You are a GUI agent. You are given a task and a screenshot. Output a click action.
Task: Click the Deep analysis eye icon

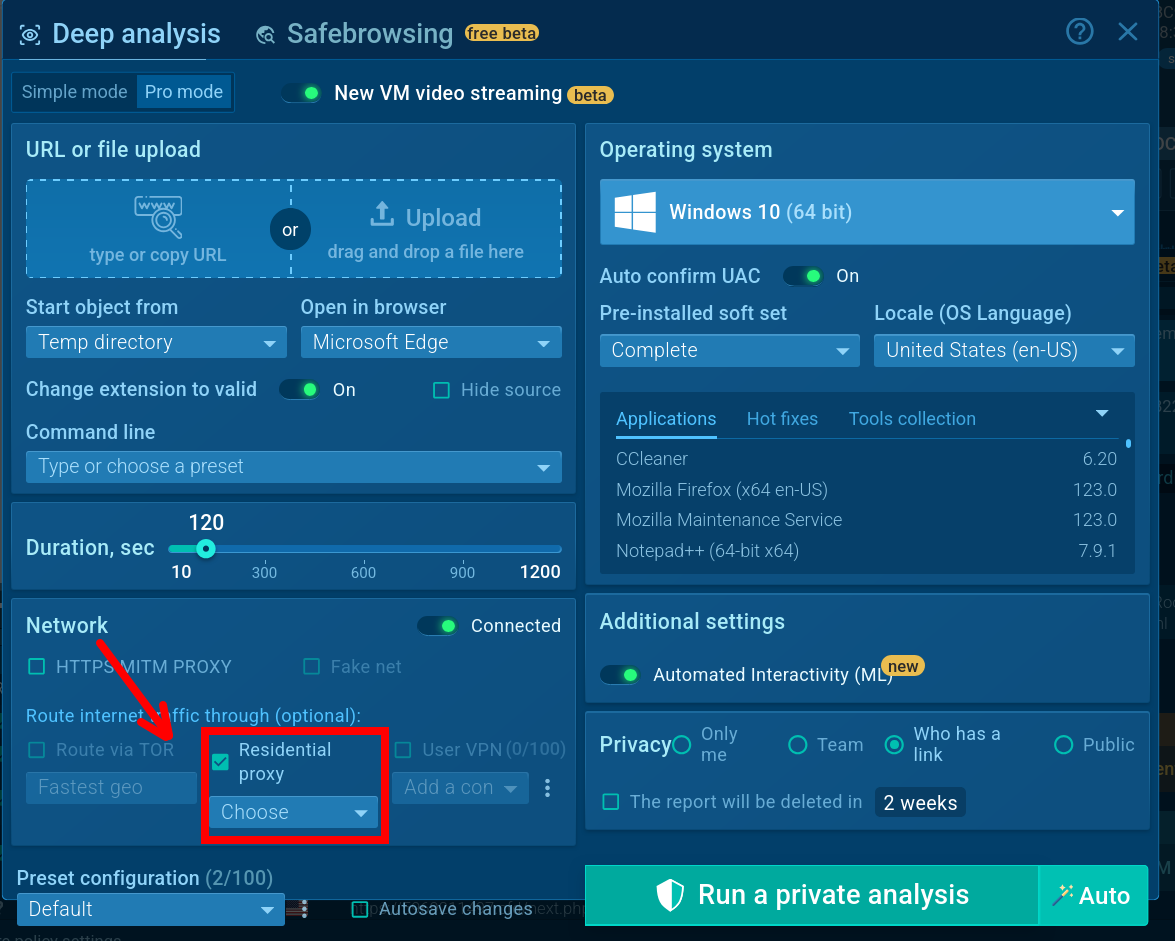click(x=30, y=34)
